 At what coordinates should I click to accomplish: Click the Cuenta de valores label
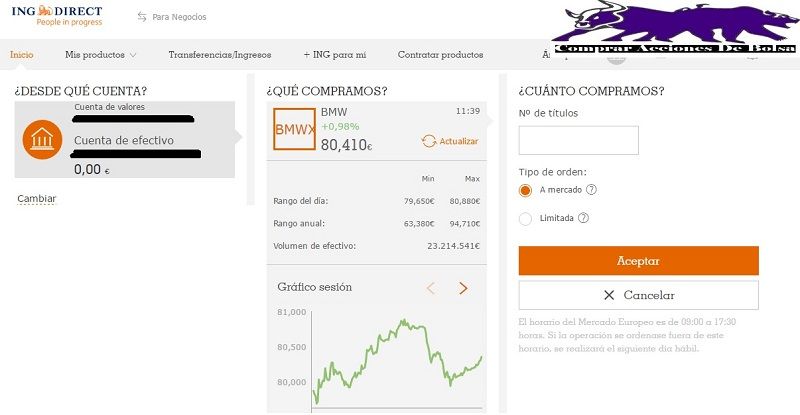click(x=110, y=107)
